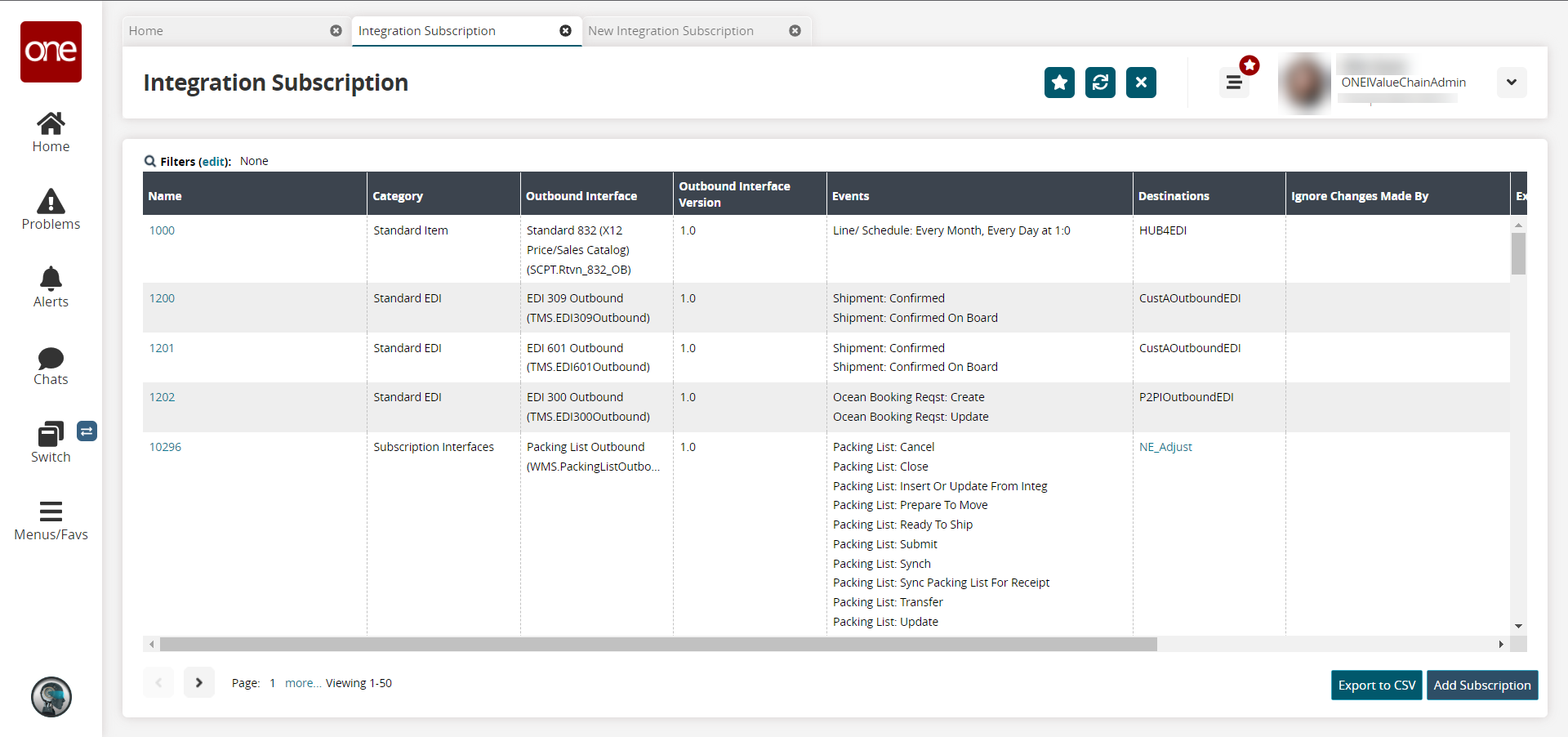
Task: Click the filters edit link
Action: 214,162
